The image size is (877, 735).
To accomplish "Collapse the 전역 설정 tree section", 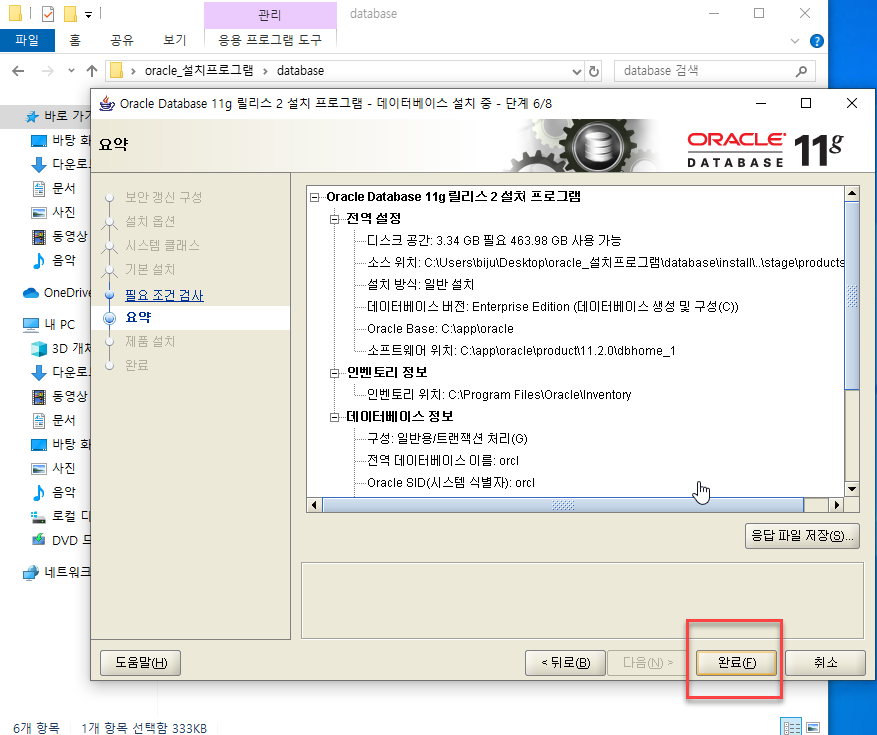I will (334, 219).
